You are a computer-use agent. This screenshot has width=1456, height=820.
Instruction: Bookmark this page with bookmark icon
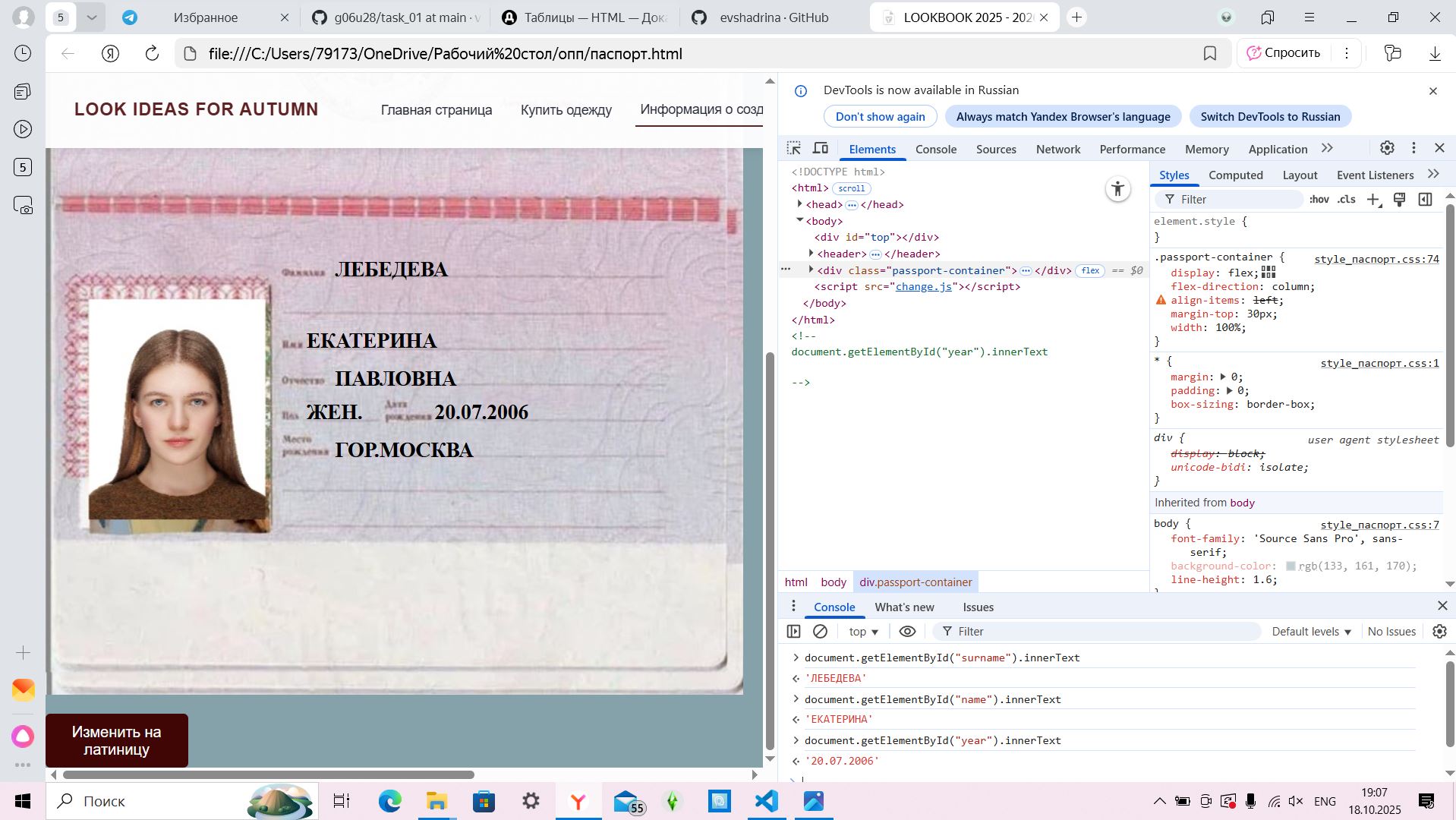coord(1210,53)
